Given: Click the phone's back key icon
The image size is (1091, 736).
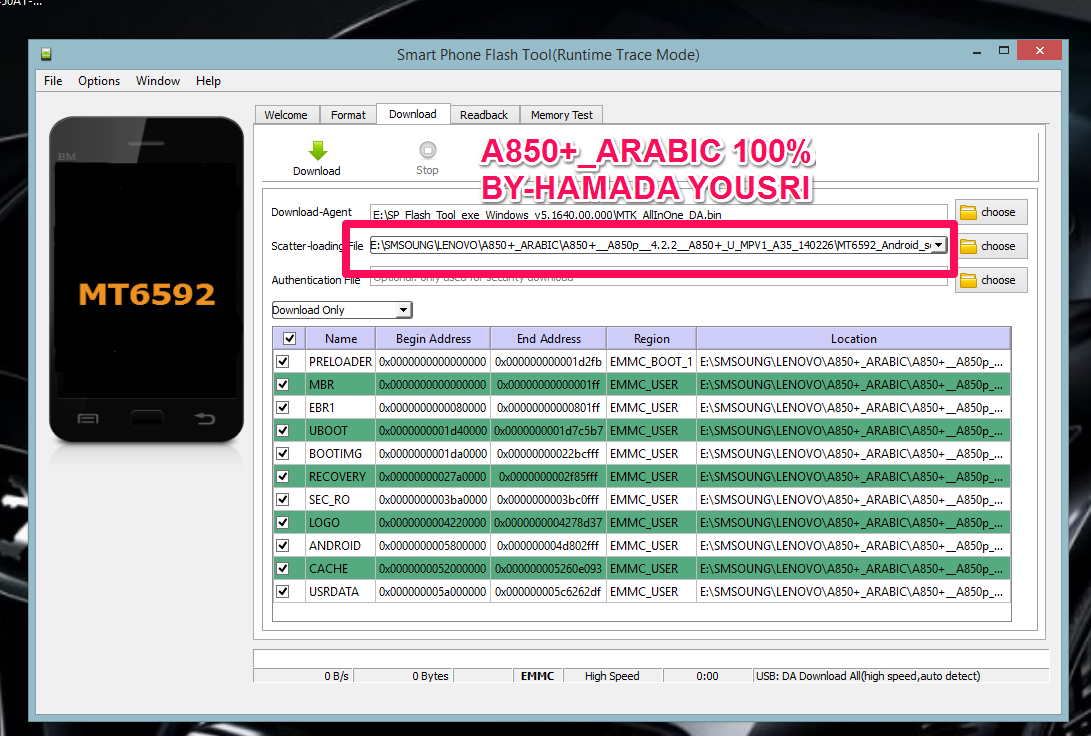Looking at the screenshot, I should point(205,418).
